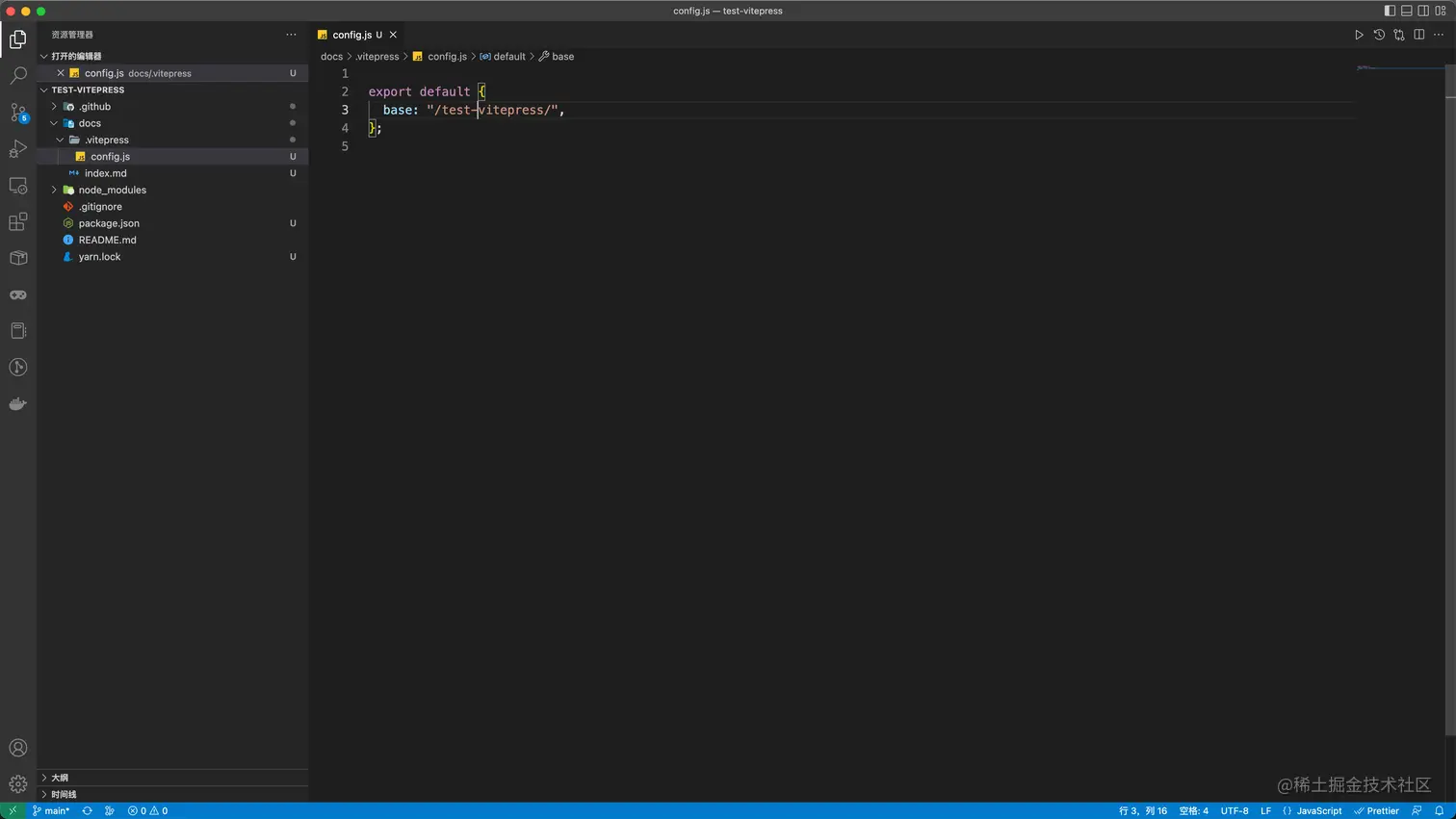Open the Docker whale icon view
Viewport: 1456px width, 819px height.
[x=17, y=403]
